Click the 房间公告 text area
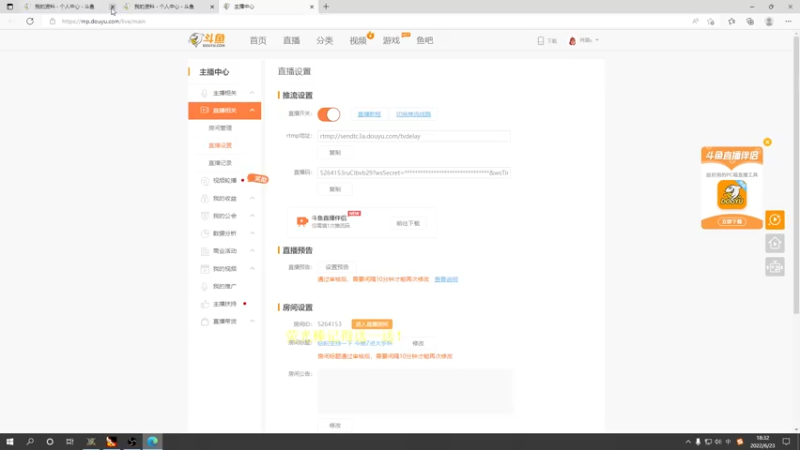The width and height of the screenshot is (800, 450). (x=415, y=391)
